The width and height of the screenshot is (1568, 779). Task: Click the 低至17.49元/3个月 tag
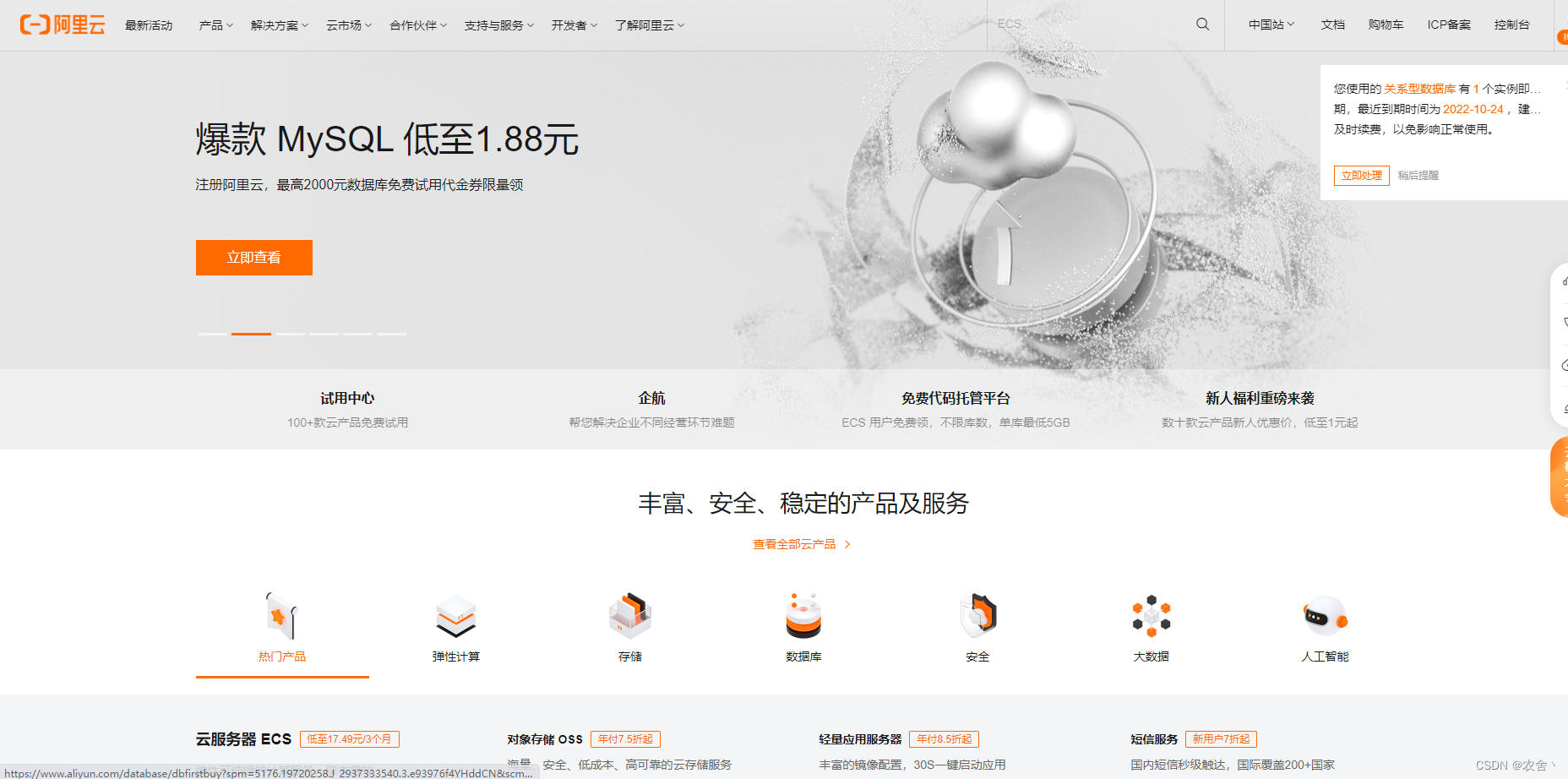click(350, 739)
